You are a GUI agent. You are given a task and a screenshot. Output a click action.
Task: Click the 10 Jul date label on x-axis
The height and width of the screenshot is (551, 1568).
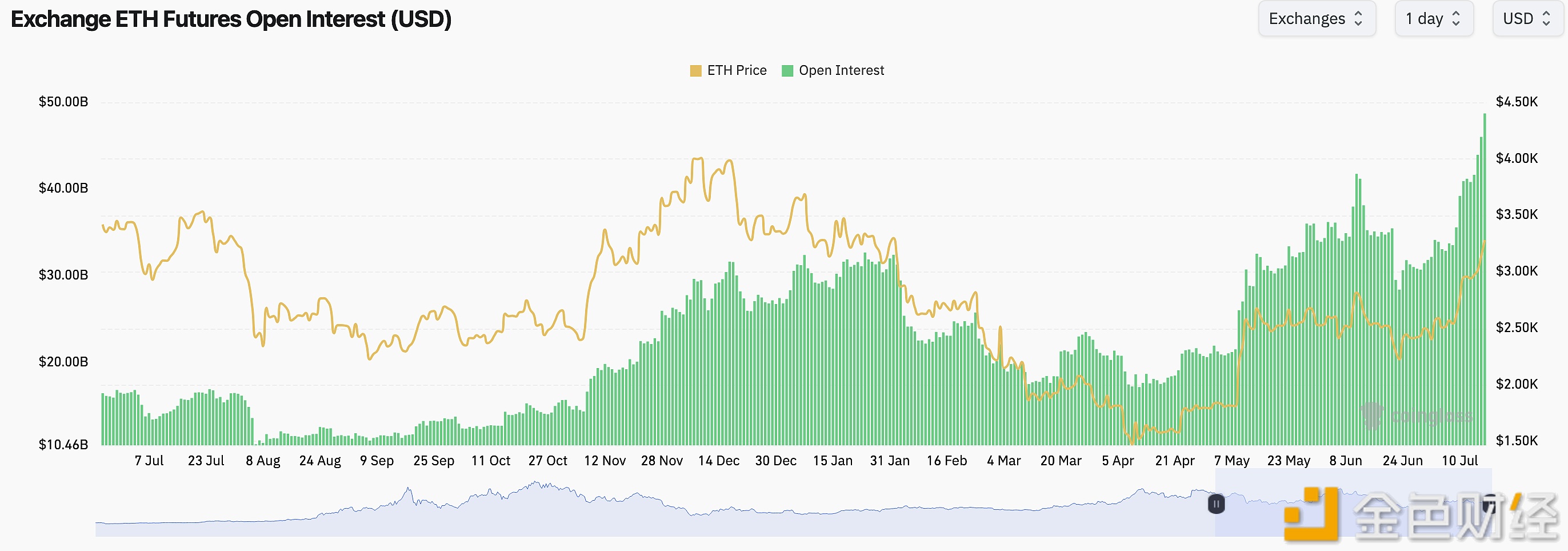(1459, 461)
